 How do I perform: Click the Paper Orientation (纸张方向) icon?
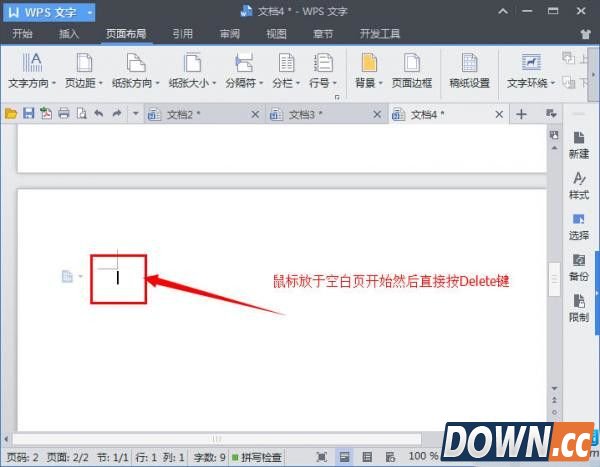pyautogui.click(x=136, y=63)
